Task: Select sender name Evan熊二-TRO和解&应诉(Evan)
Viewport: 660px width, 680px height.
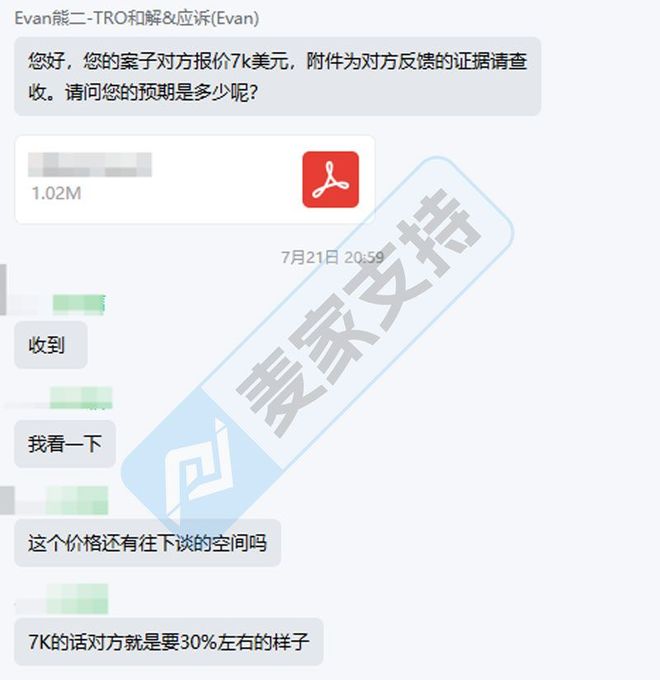Action: [x=137, y=18]
